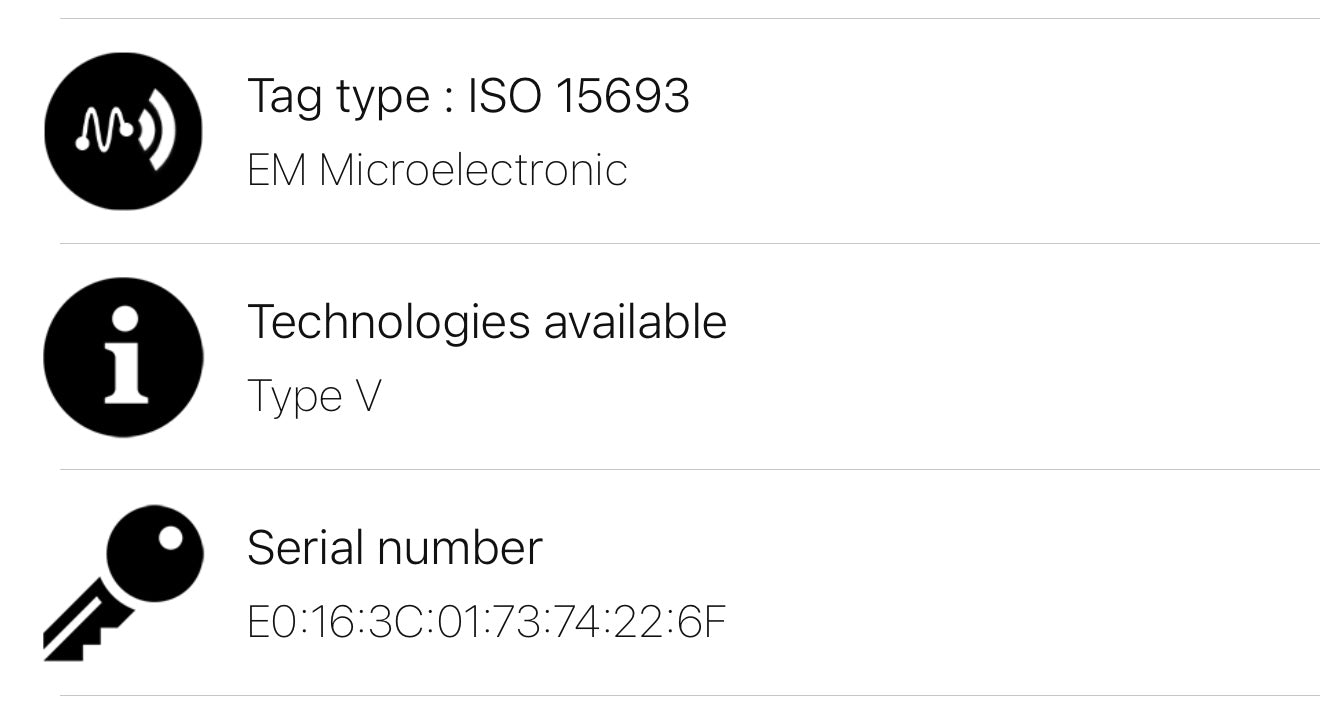Click the "EM Microelectronic" manufacturer text
This screenshot has height=721, width=1320.
point(437,170)
